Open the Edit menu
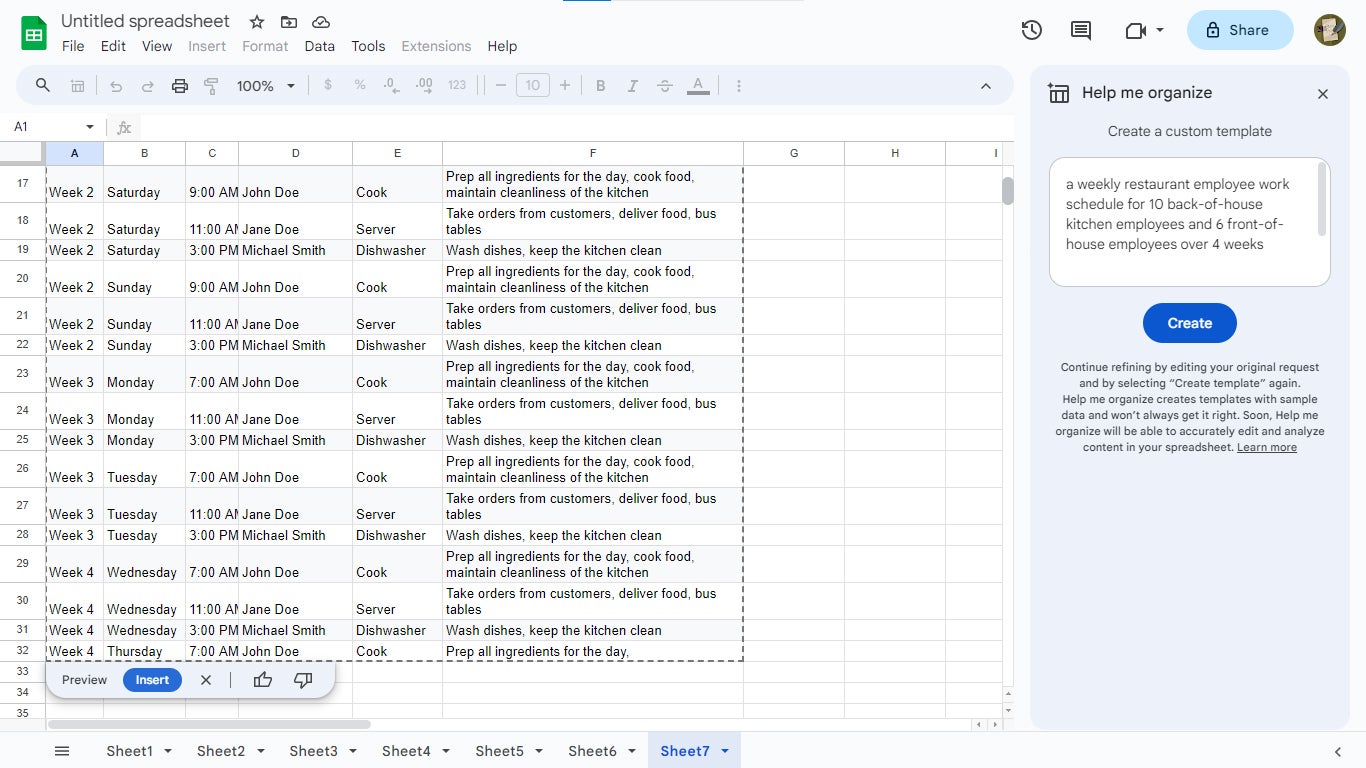The width and height of the screenshot is (1366, 768). point(113,46)
